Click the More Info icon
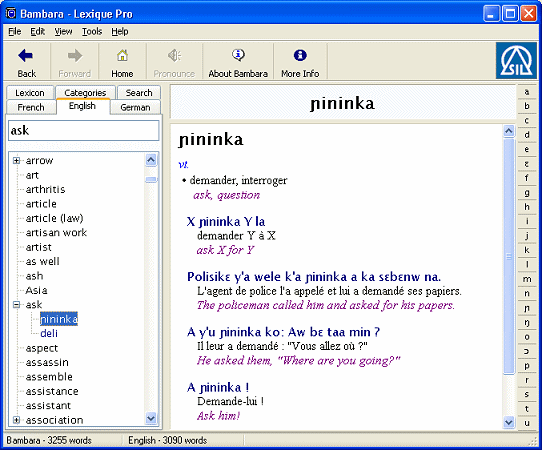 click(x=300, y=55)
